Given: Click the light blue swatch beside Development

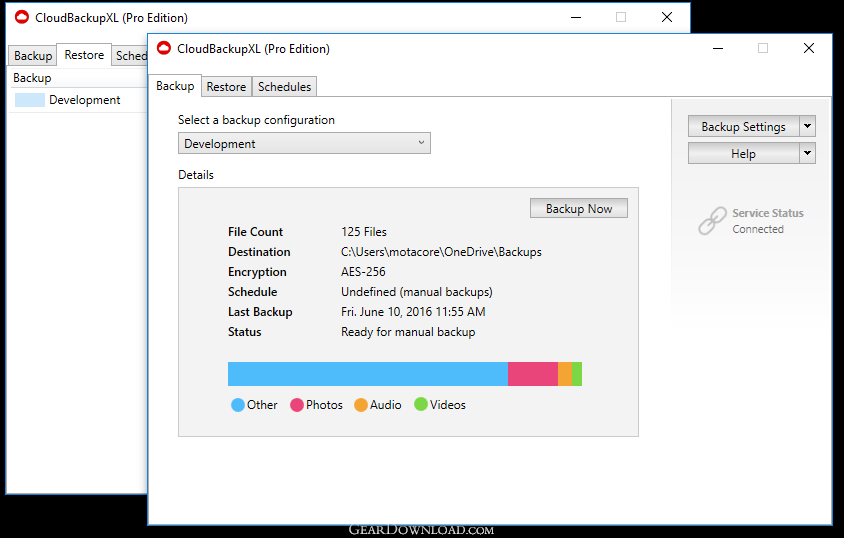Looking at the screenshot, I should tap(30, 100).
